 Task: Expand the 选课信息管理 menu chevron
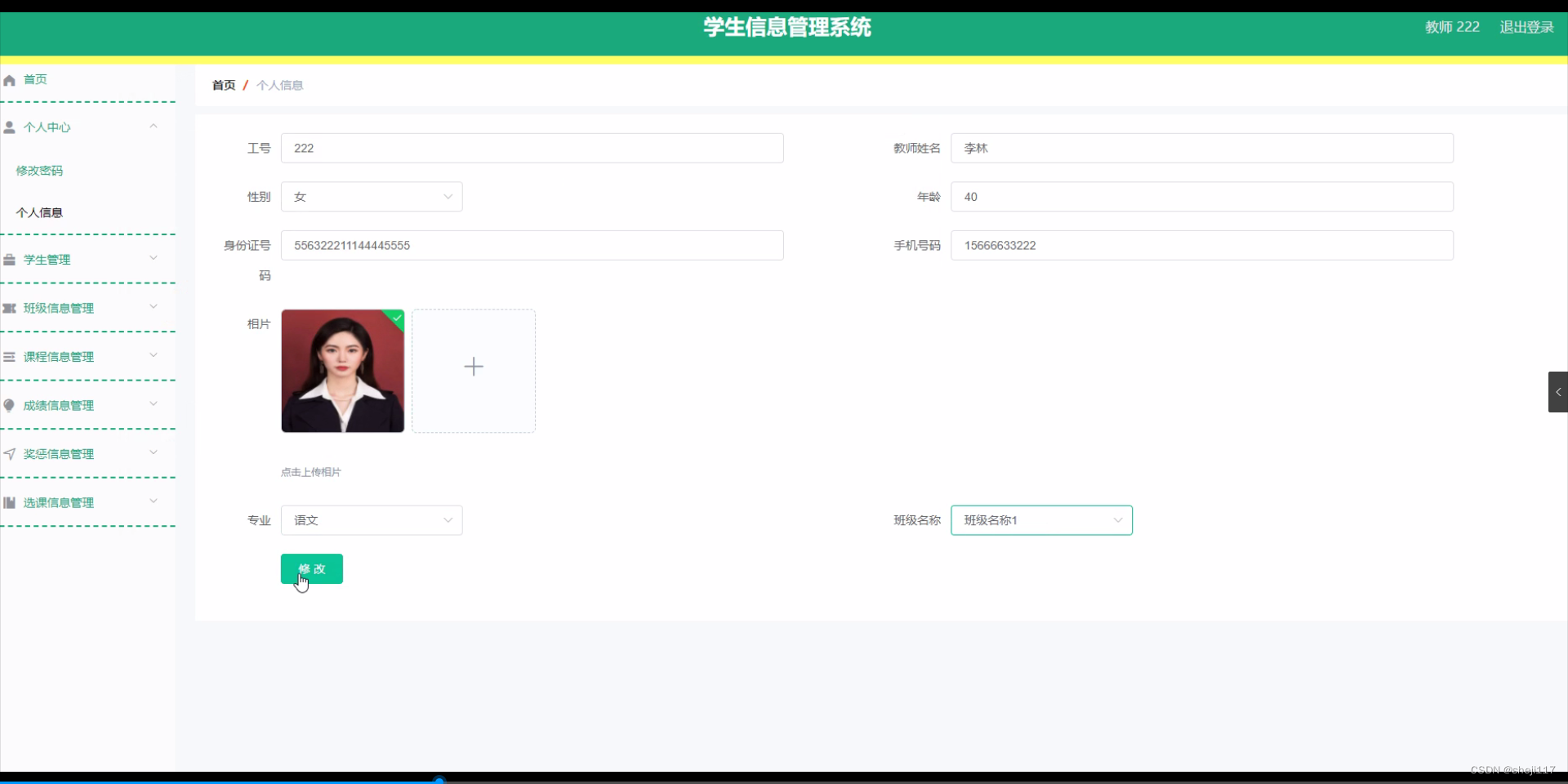(154, 501)
